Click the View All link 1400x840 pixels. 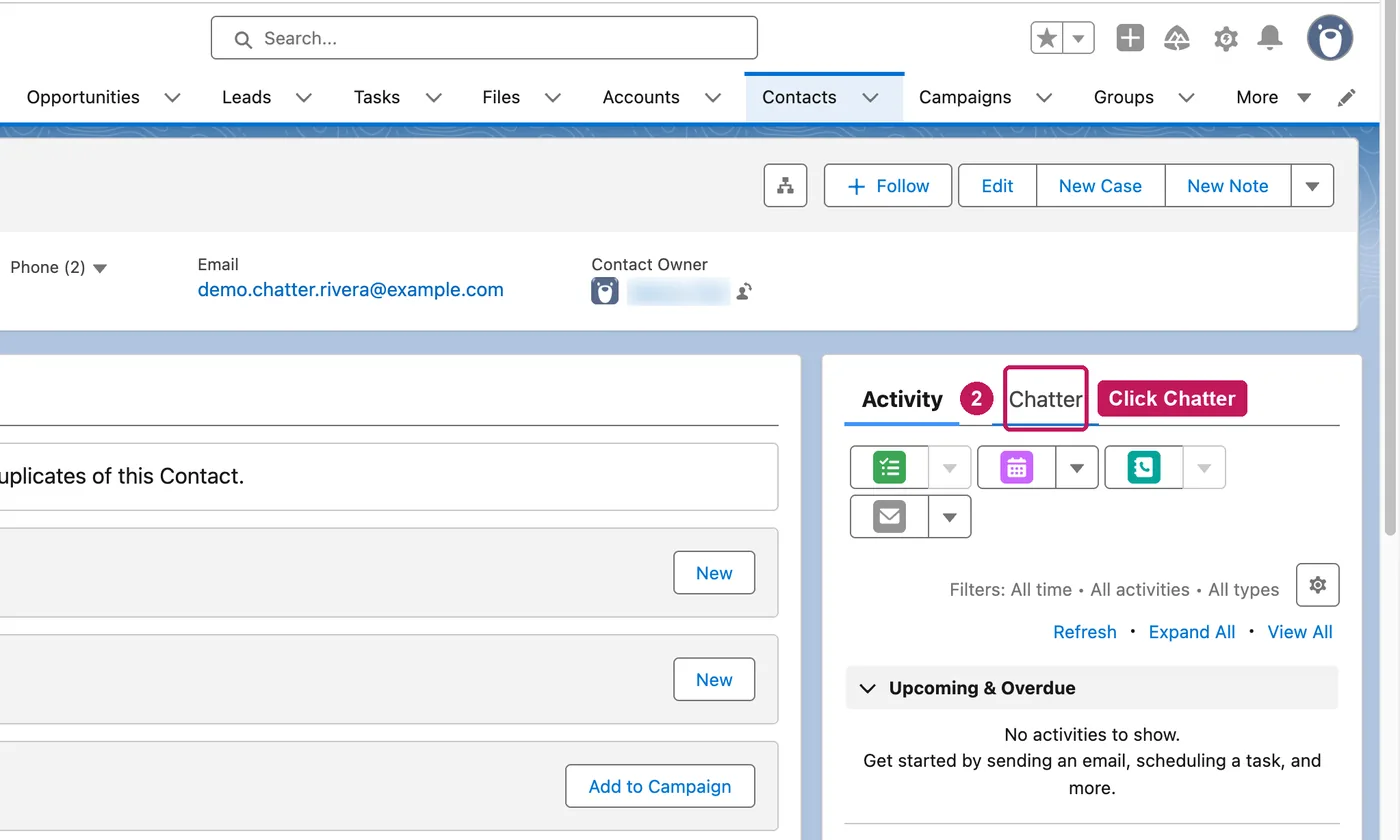(x=1300, y=632)
